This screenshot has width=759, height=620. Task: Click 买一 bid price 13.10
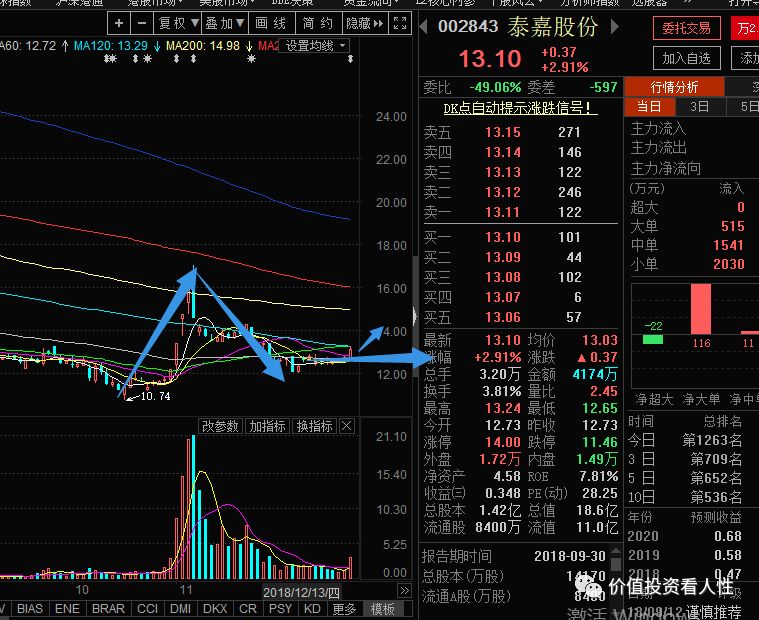pos(503,237)
